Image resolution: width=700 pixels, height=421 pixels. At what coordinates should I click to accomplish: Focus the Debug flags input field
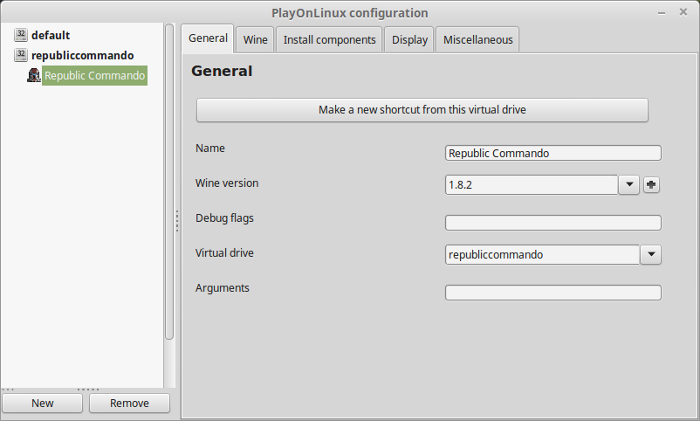coord(553,223)
